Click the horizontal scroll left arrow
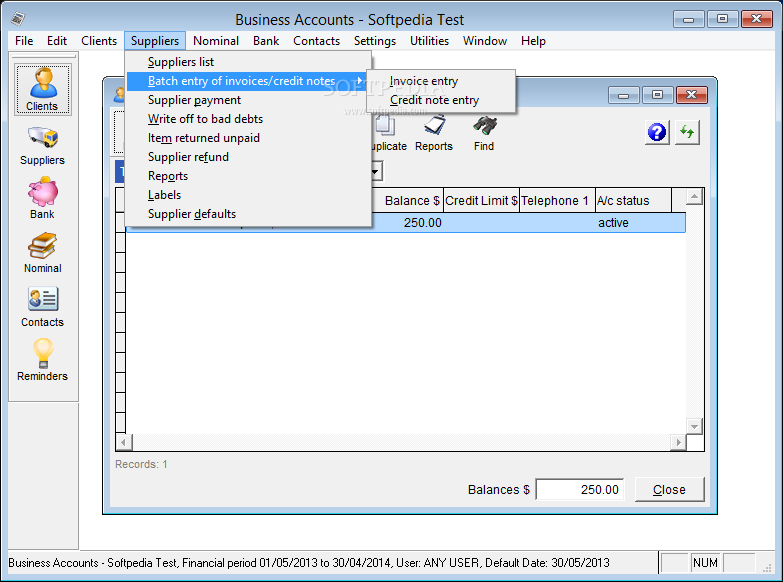Viewport: 783px width, 582px height. point(124,442)
